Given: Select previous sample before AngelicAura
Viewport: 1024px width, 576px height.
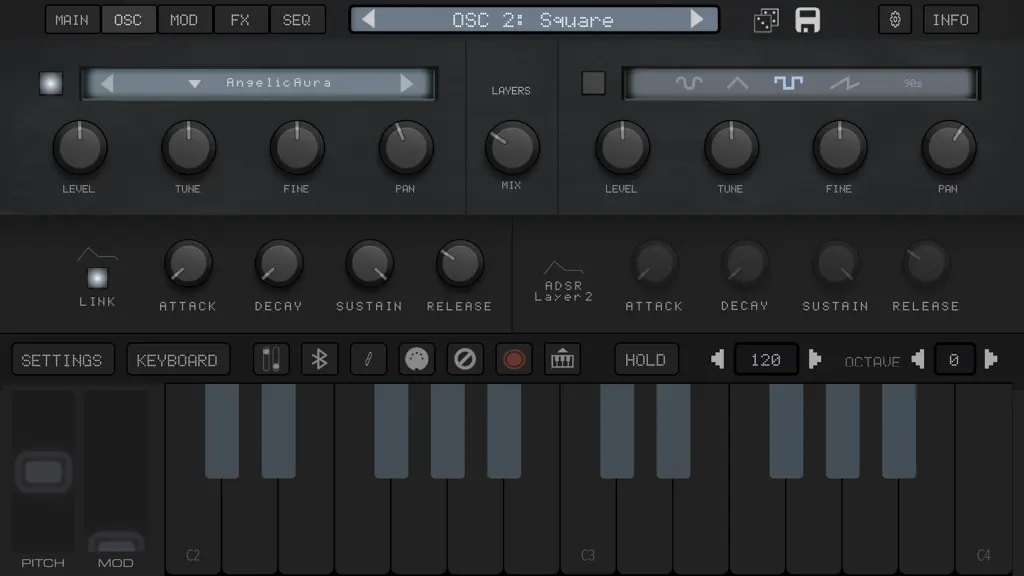Looking at the screenshot, I should coord(108,83).
